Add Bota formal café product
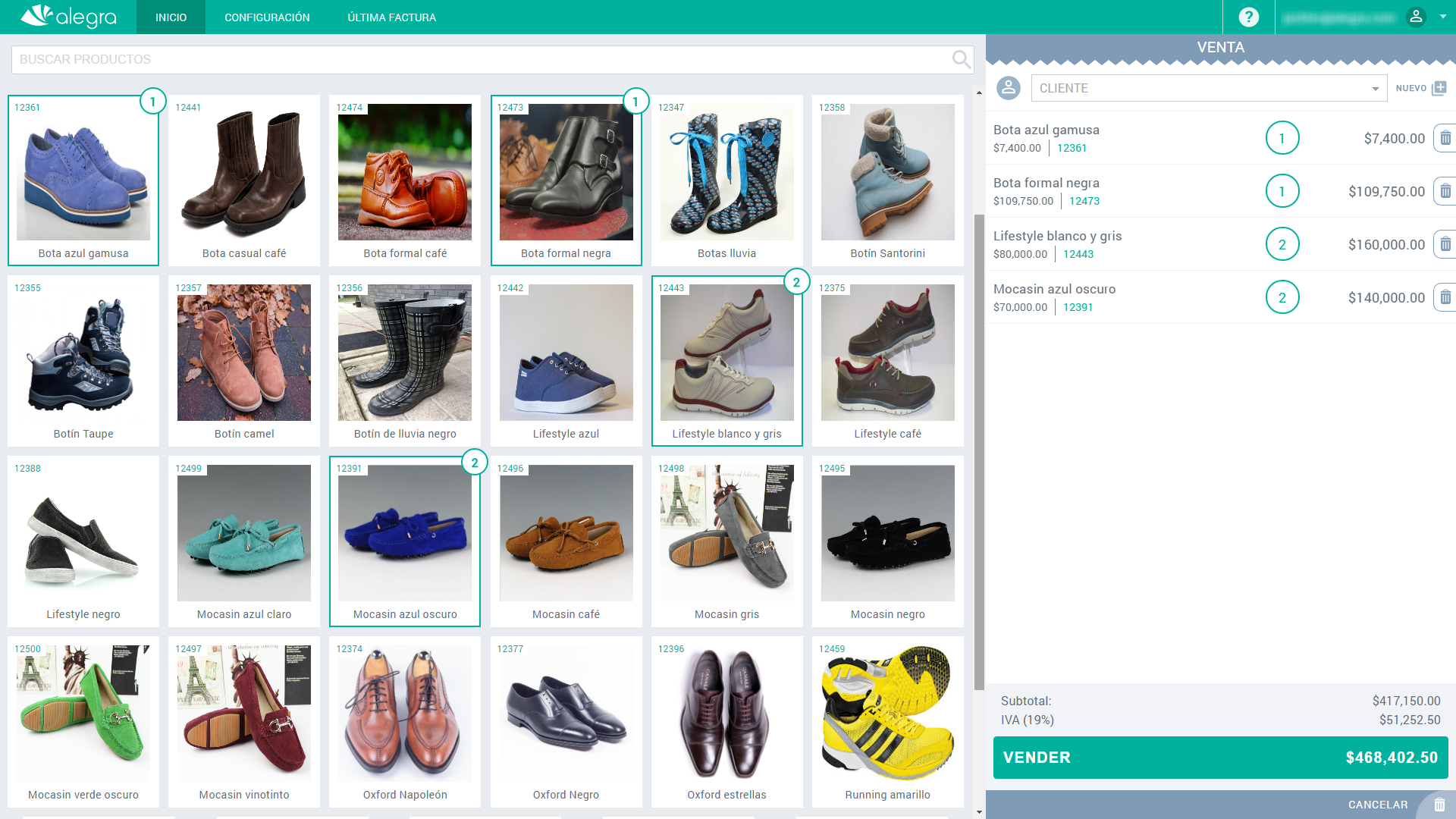Viewport: 1456px width, 819px height. tap(405, 180)
